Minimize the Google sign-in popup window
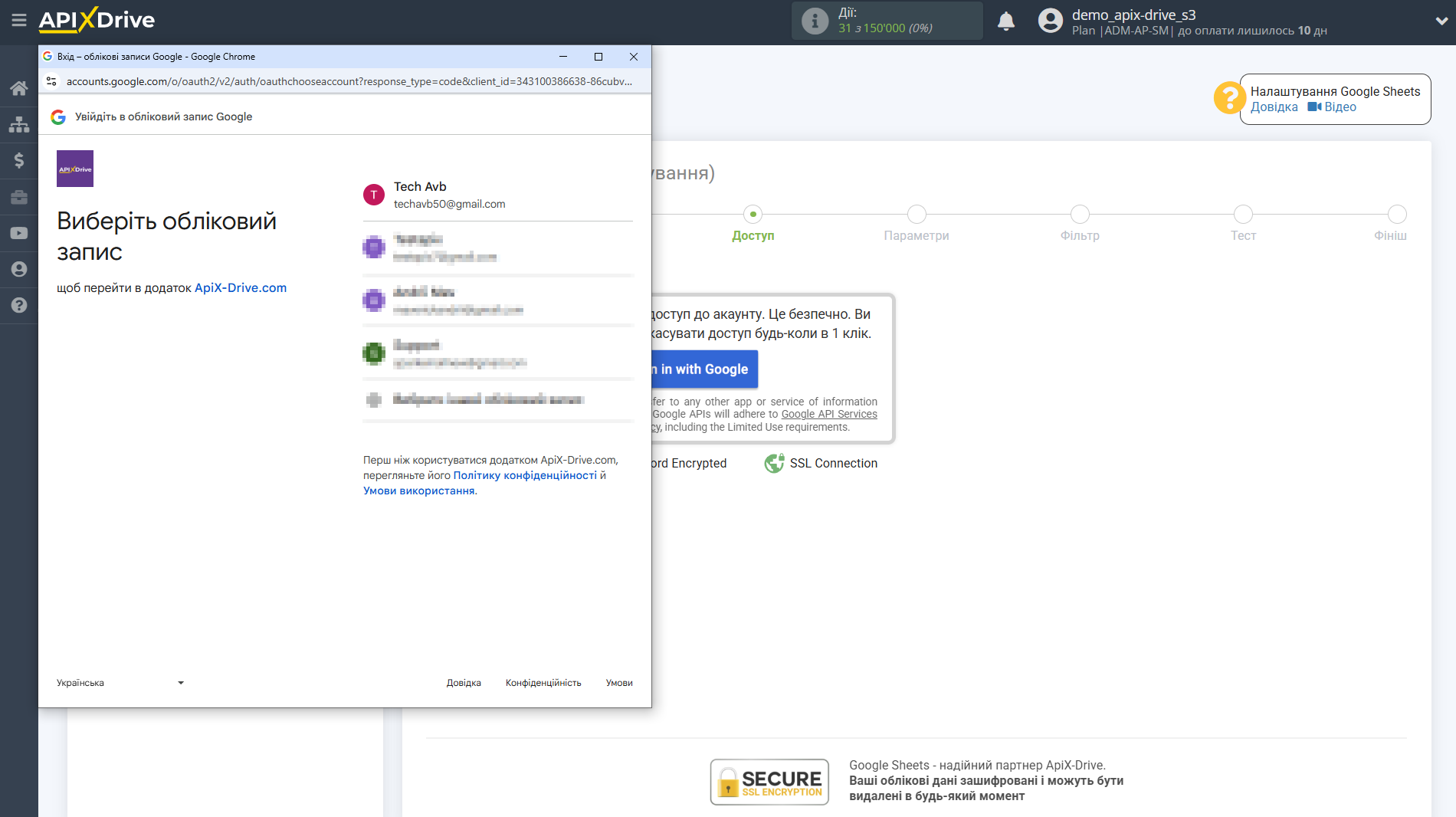 click(x=563, y=57)
